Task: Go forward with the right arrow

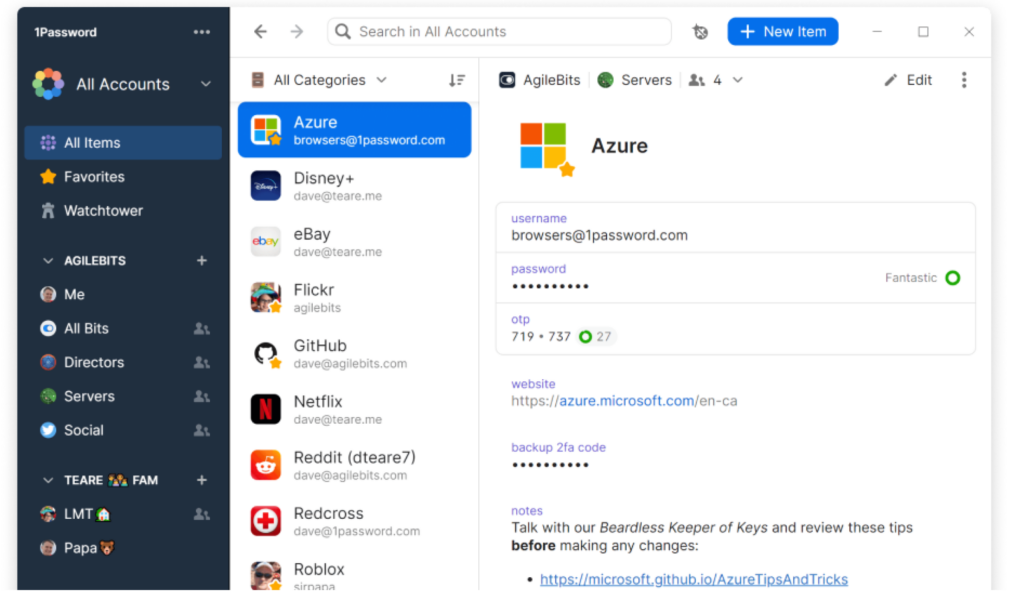Action: click(297, 31)
